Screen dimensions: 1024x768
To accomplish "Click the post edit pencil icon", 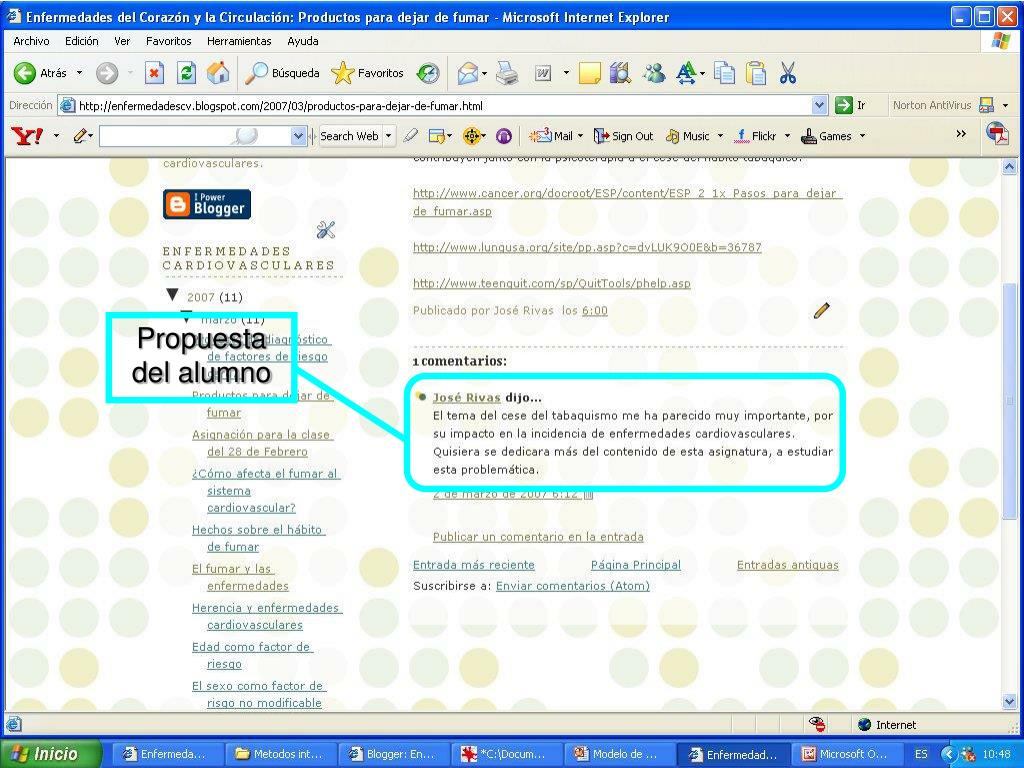I will [x=822, y=310].
